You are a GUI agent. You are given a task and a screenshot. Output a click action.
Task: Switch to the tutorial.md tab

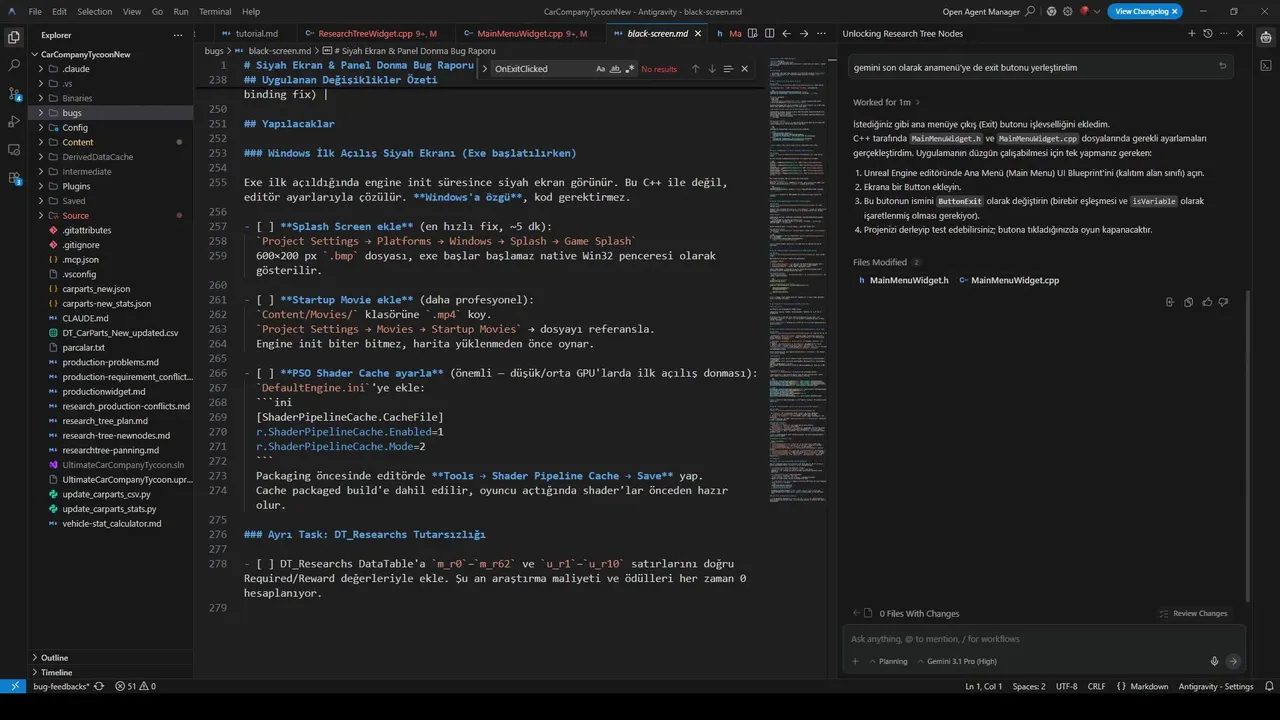pos(257,33)
